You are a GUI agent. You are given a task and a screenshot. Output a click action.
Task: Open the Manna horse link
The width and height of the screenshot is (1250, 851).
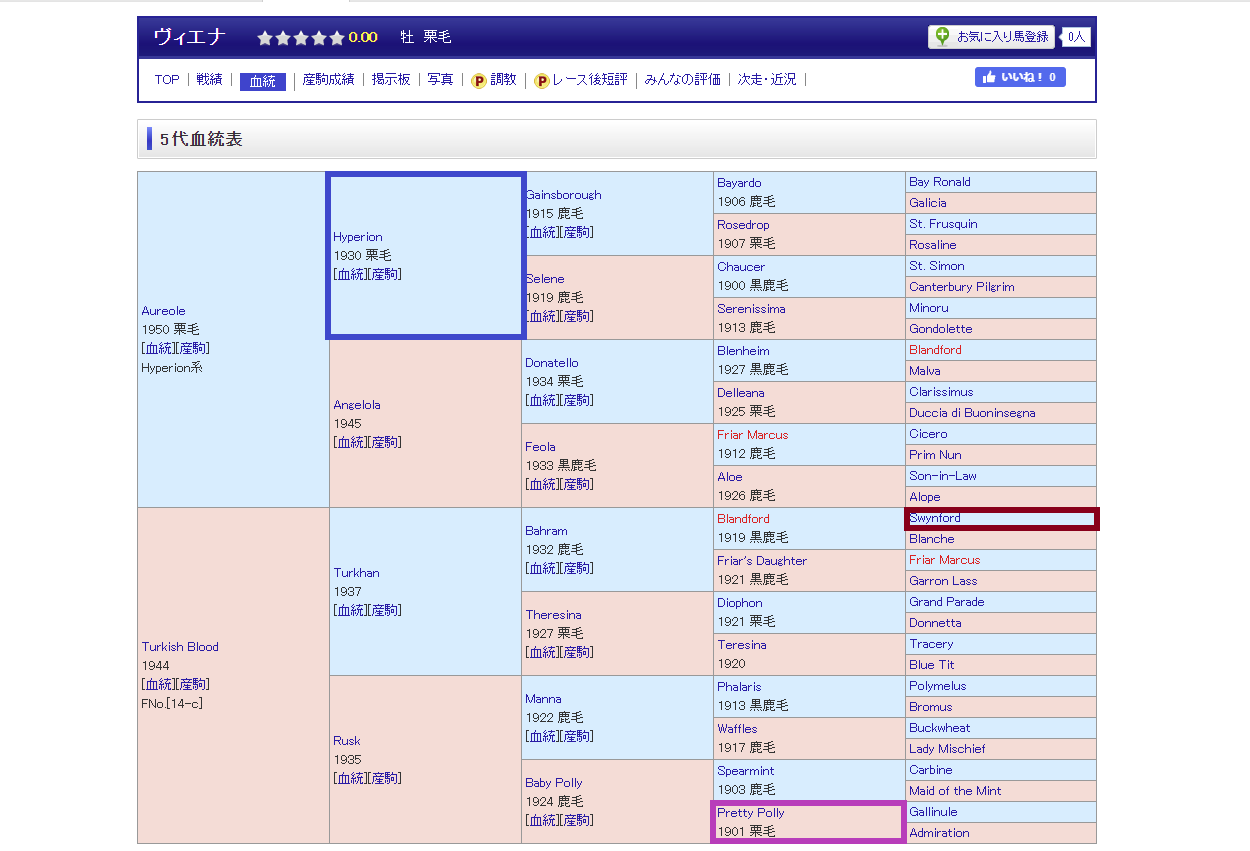coord(543,699)
